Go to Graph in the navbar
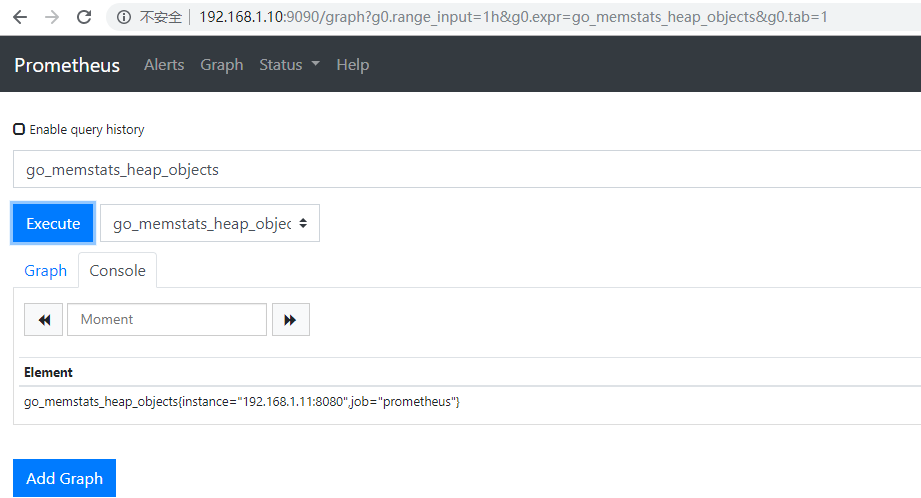Viewport: 921px width, 498px height. click(221, 65)
